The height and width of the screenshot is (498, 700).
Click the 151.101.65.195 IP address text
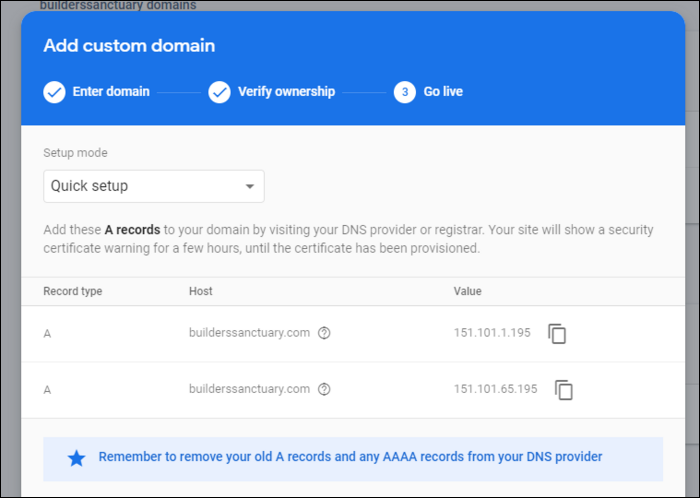pos(495,390)
